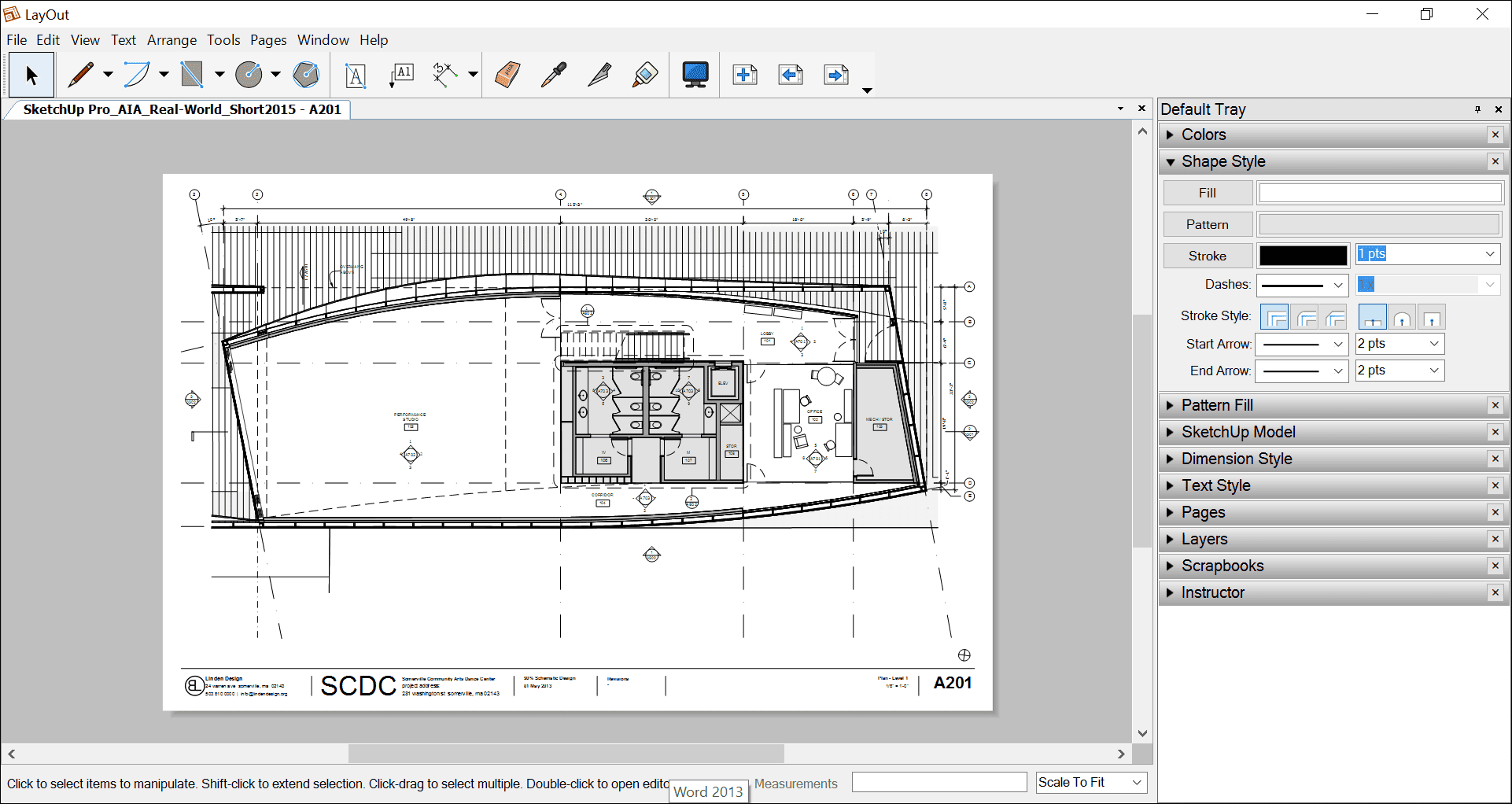Choose the Circle tool
1512x804 pixels.
(249, 75)
